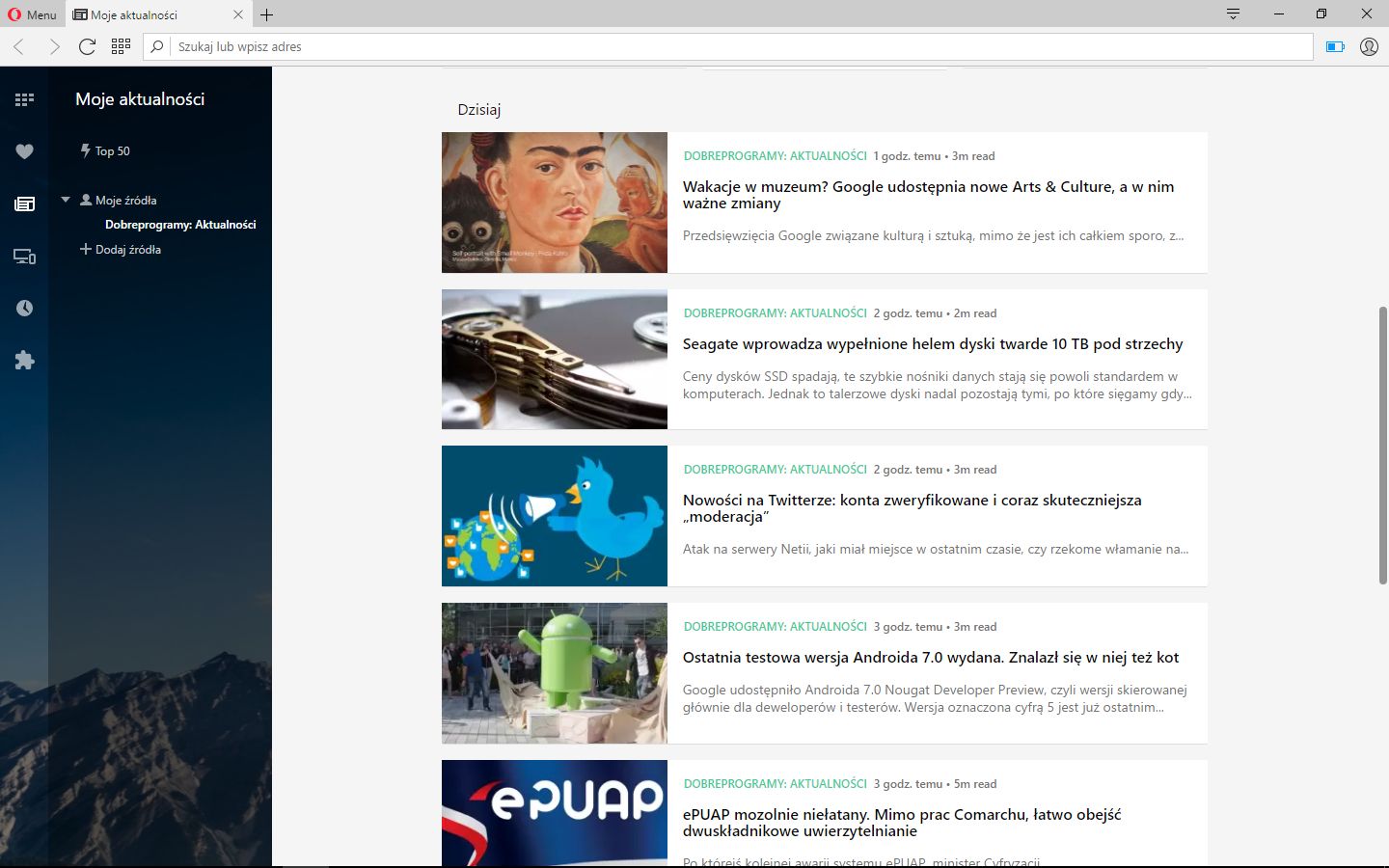Screen dimensions: 1389x868
Task: Open the Top 50 news list
Action: click(x=105, y=150)
